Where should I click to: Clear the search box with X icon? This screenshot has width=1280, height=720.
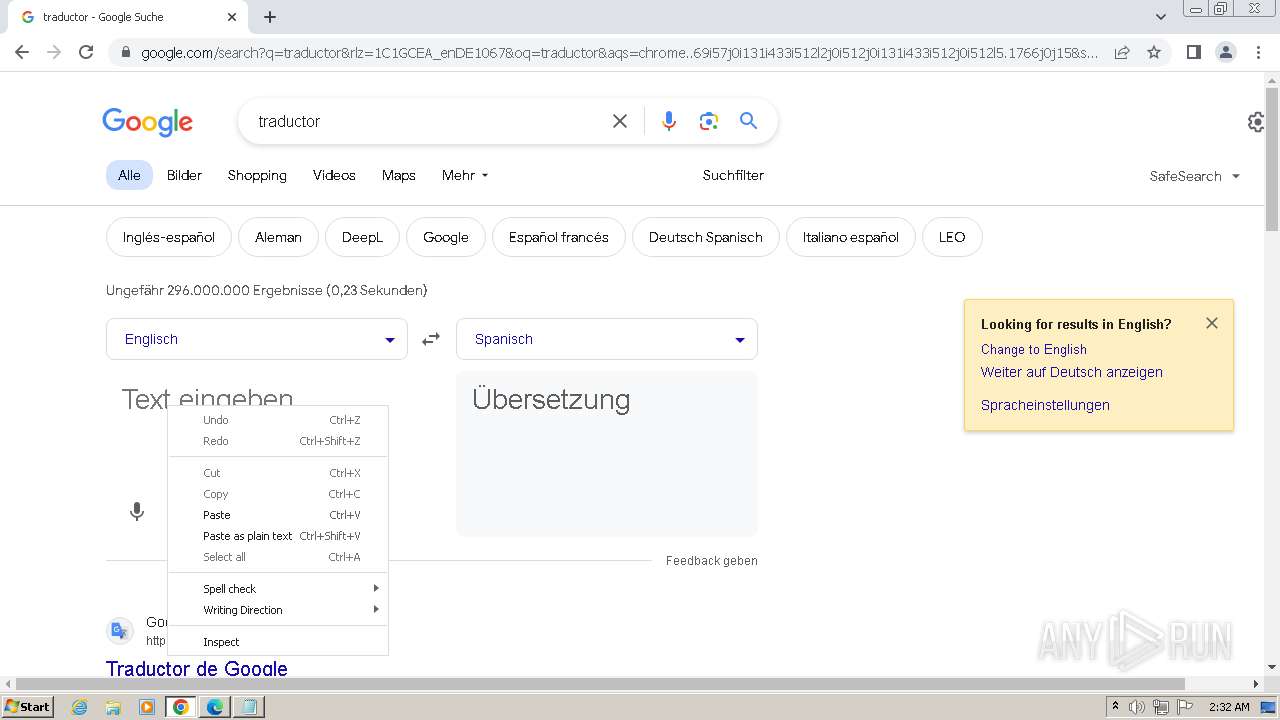click(620, 121)
